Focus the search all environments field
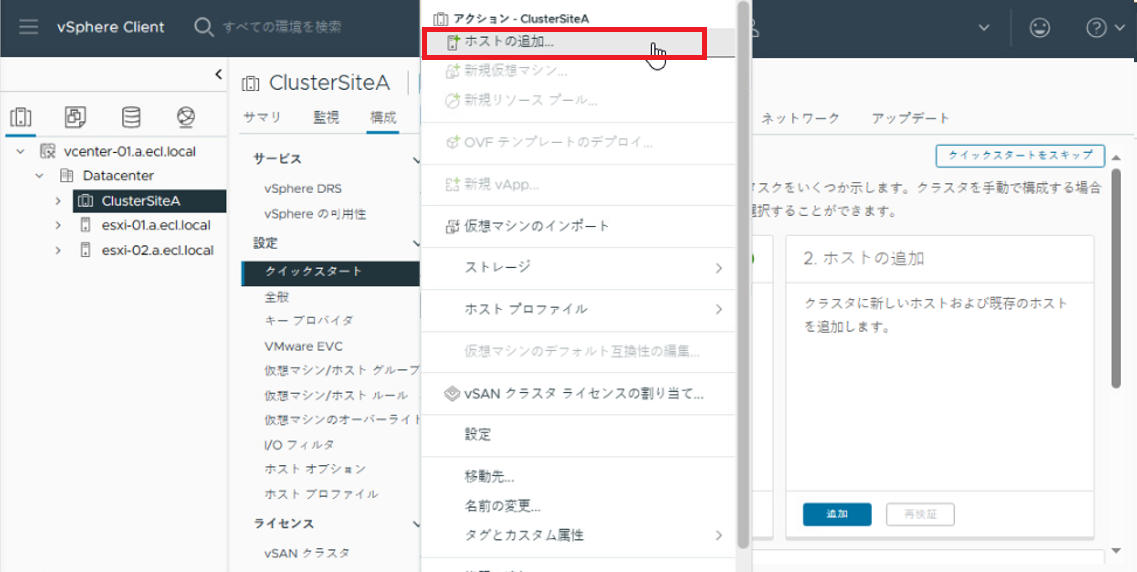This screenshot has width=1137, height=572. (x=282, y=28)
